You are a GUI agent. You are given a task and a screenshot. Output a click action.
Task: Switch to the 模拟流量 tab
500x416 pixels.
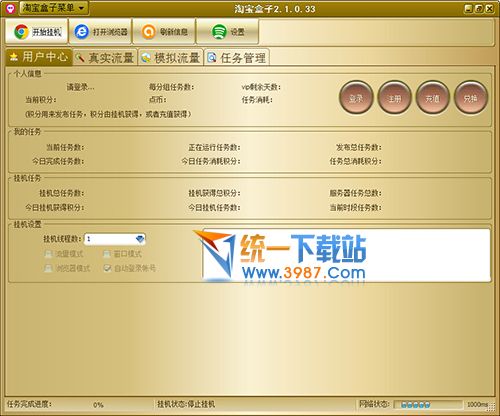[x=170, y=58]
